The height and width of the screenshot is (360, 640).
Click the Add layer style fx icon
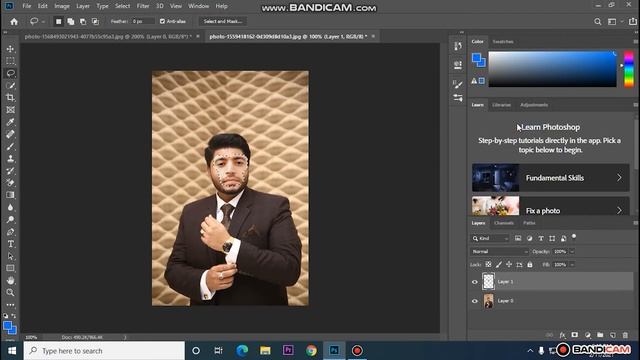[x=562, y=335]
